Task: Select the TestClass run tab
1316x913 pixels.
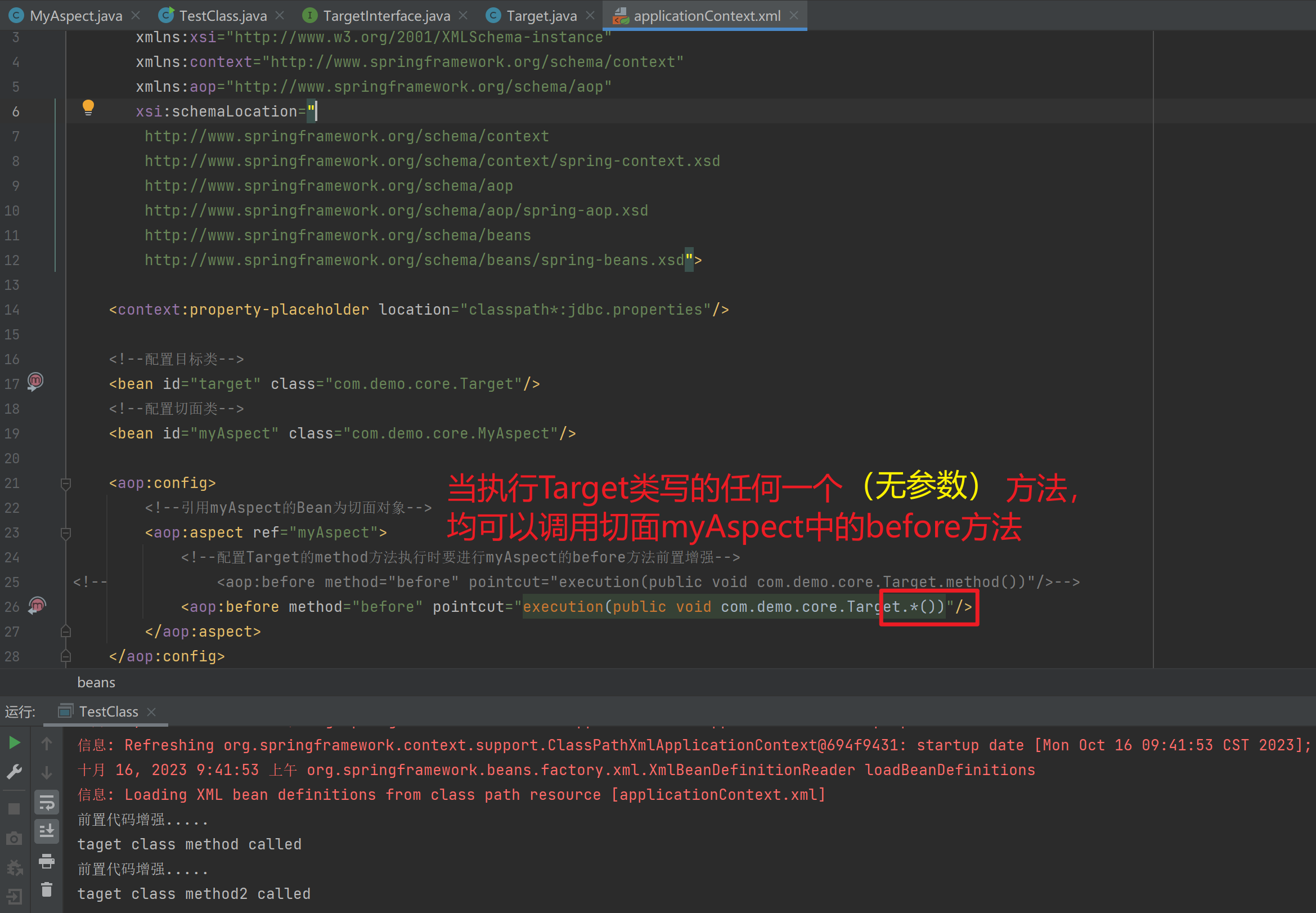Action: [107, 711]
